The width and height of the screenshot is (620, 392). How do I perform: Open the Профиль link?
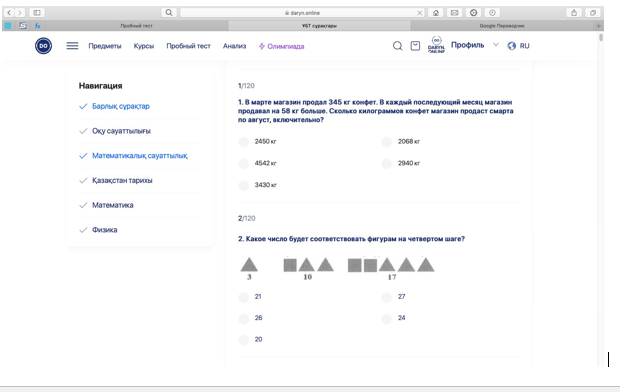point(467,45)
